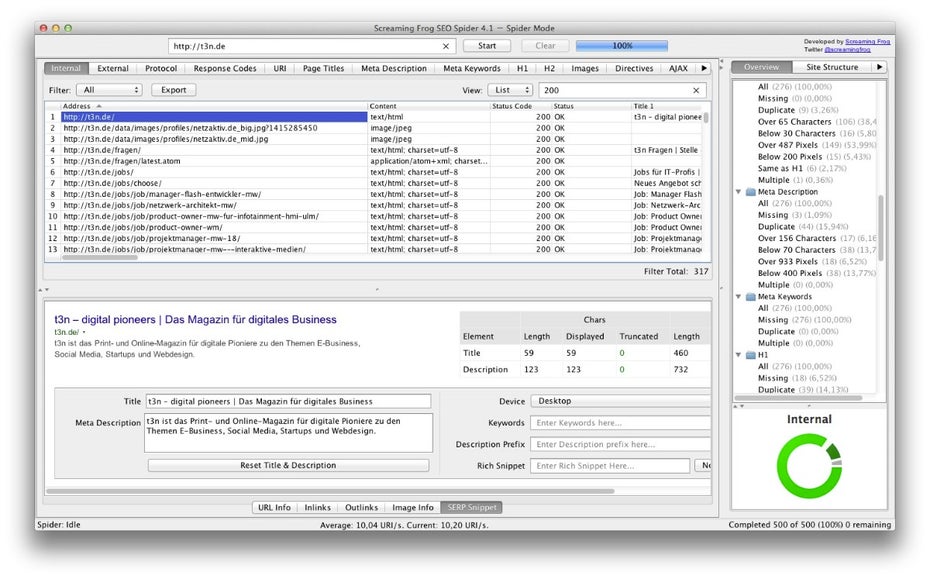Open the H1 tab
The height and width of the screenshot is (579, 930).
tap(522, 68)
